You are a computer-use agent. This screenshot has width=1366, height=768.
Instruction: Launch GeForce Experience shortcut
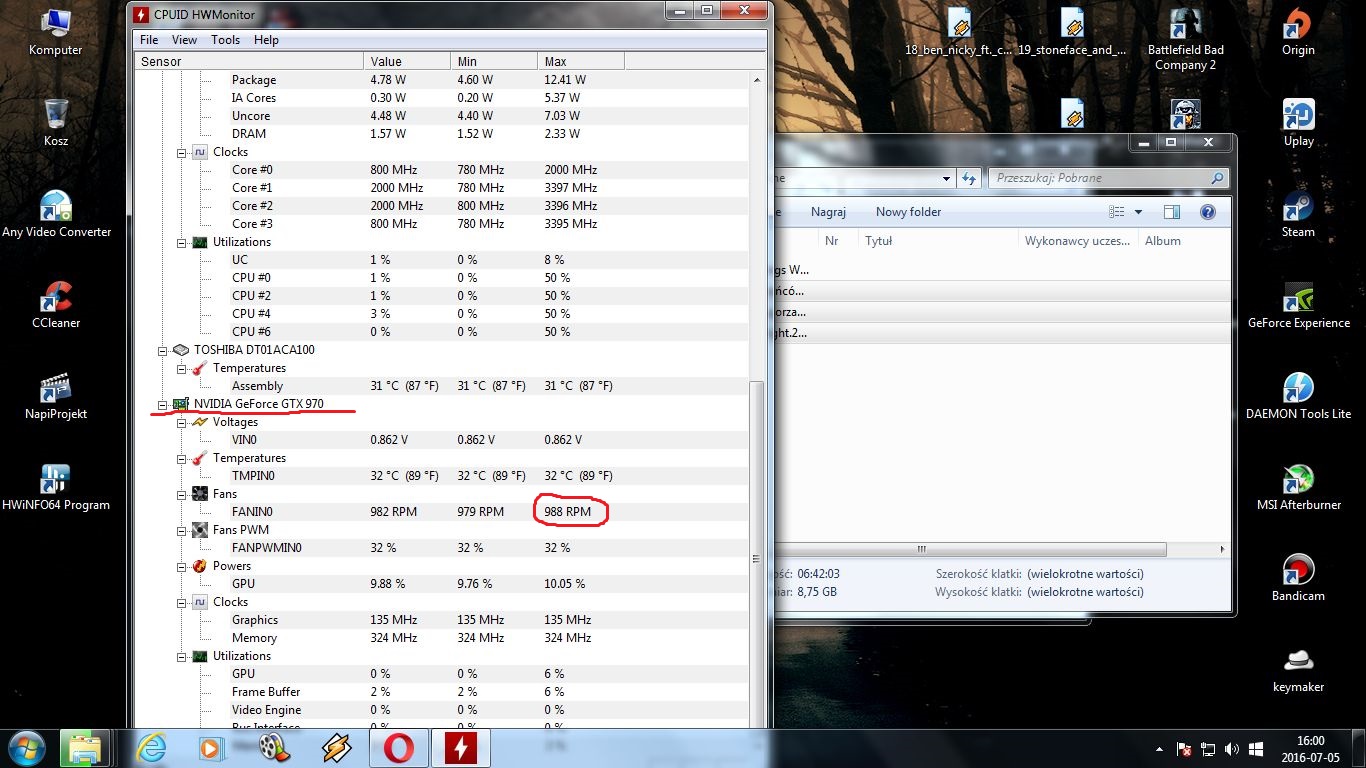pyautogui.click(x=1298, y=305)
